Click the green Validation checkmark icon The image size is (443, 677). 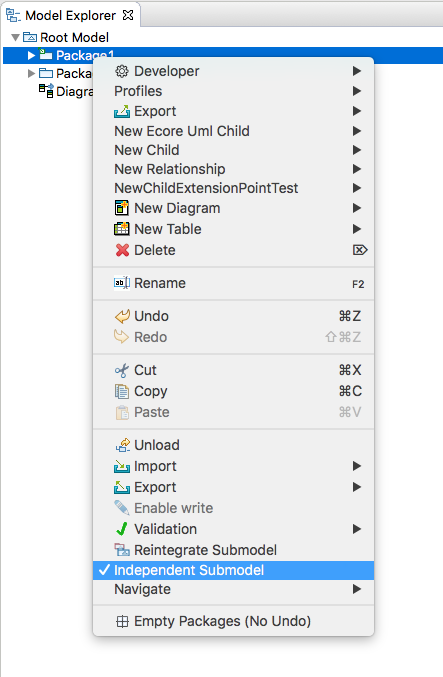(x=122, y=529)
